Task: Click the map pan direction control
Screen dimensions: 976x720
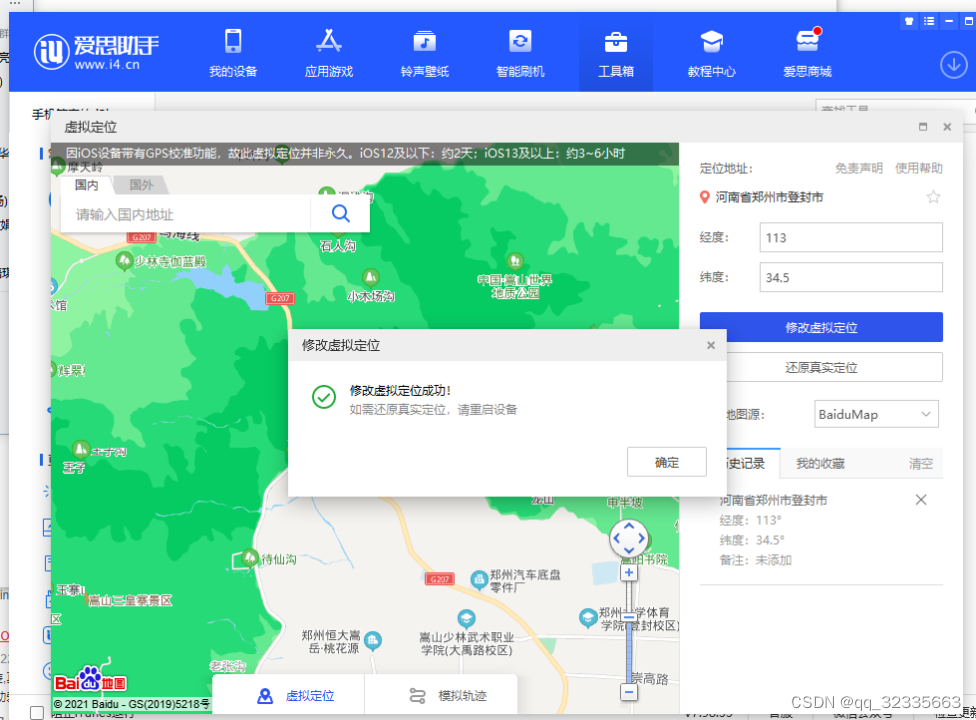Action: [x=629, y=538]
